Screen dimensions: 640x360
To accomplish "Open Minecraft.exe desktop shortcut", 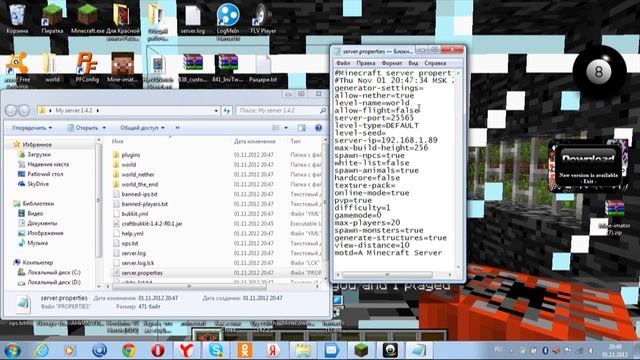I will tap(87, 18).
